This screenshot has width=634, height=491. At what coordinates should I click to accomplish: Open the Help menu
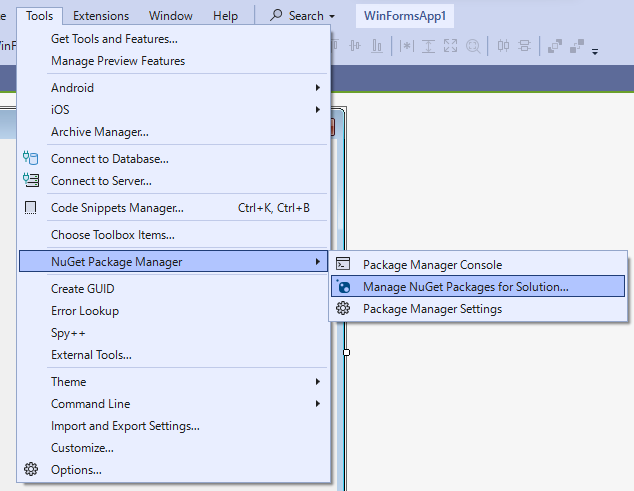tap(225, 16)
